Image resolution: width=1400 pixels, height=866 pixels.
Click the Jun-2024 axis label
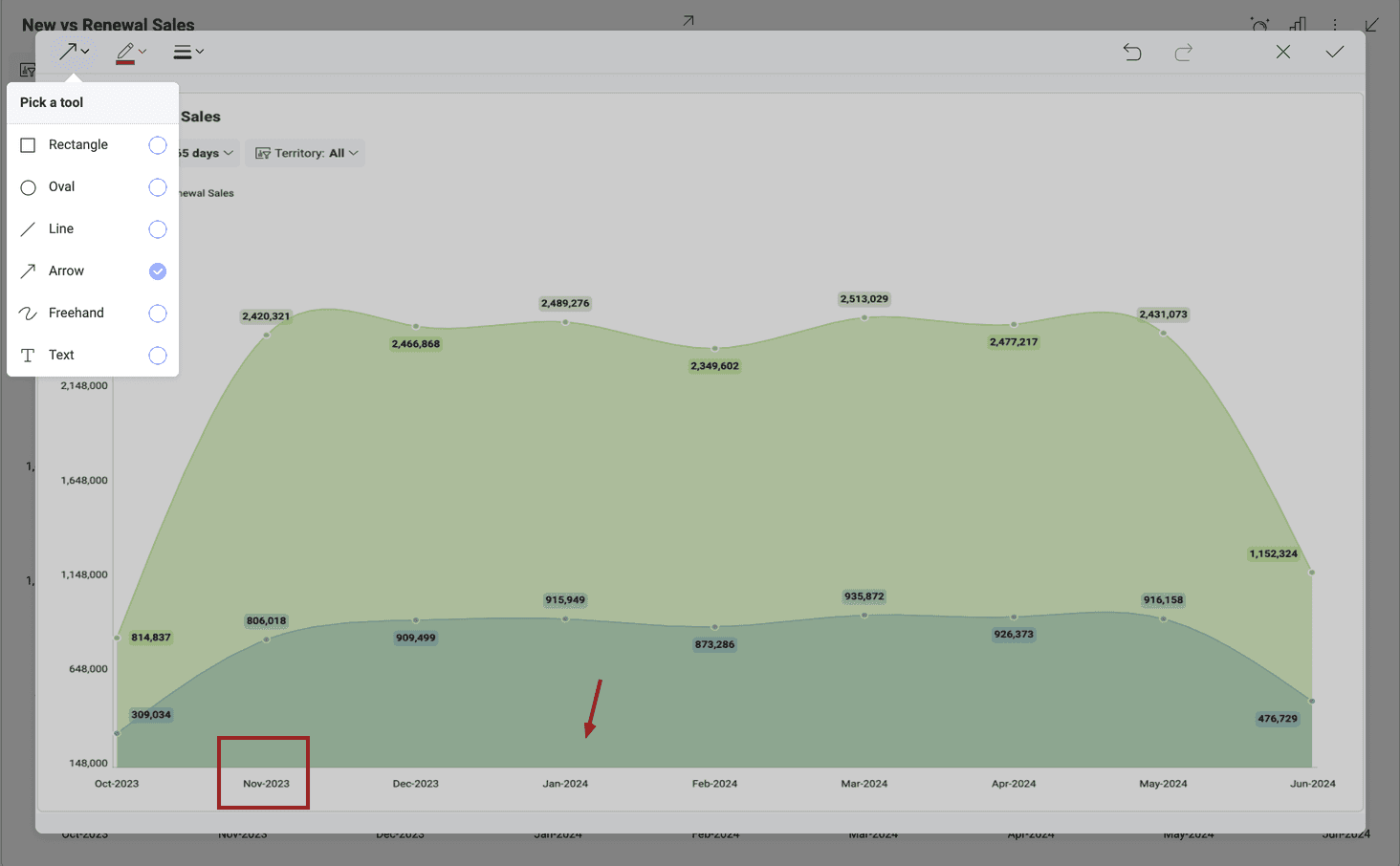tap(1313, 784)
